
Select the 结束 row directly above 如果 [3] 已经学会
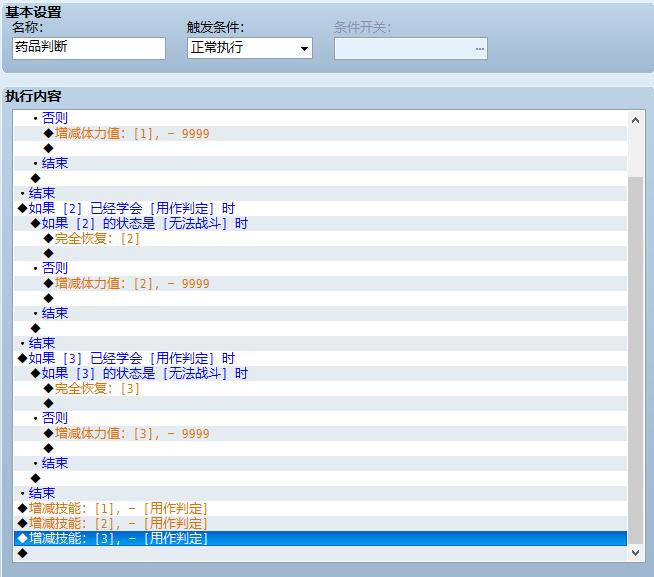coord(320,343)
